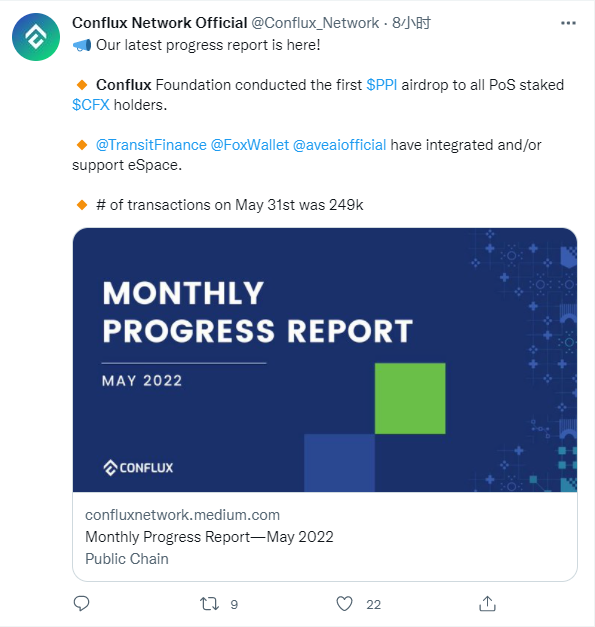The image size is (595, 627).
Task: Click the retweet arrows icon
Action: click(x=210, y=604)
